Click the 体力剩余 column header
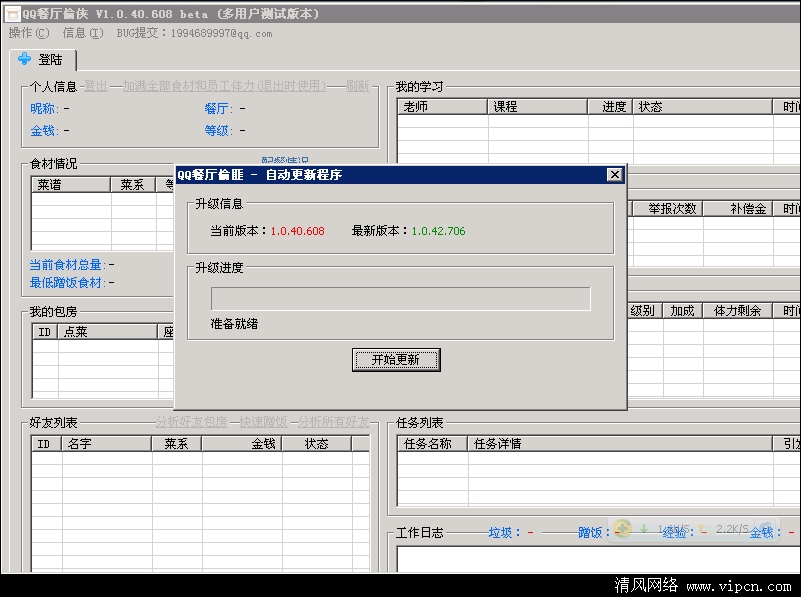 [738, 311]
